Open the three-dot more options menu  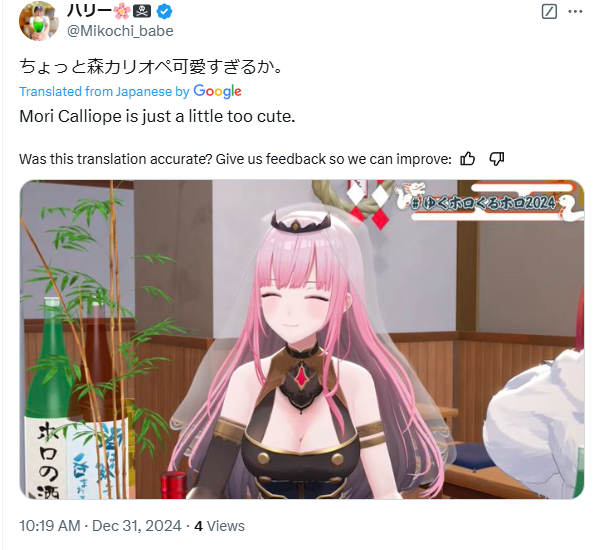[575, 12]
